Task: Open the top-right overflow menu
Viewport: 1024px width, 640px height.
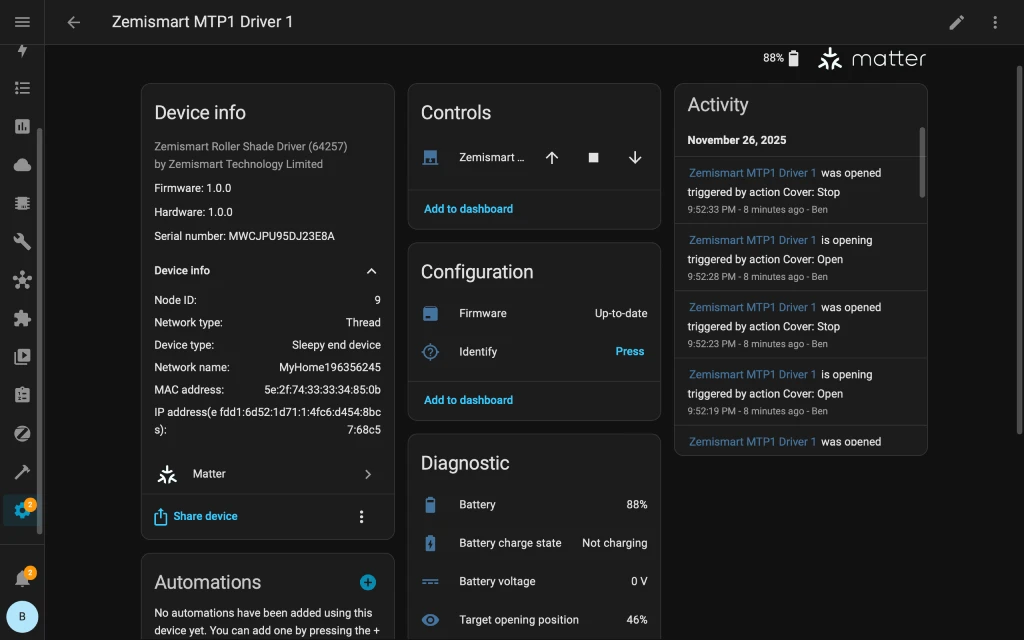Action: (995, 21)
